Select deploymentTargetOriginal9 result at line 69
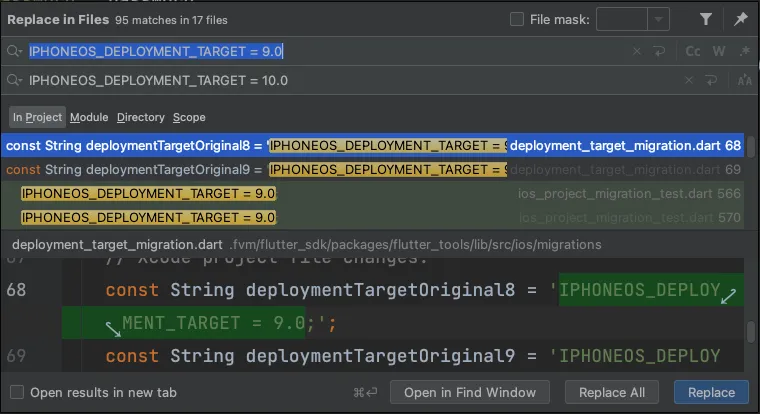760x414 pixels. [373, 170]
